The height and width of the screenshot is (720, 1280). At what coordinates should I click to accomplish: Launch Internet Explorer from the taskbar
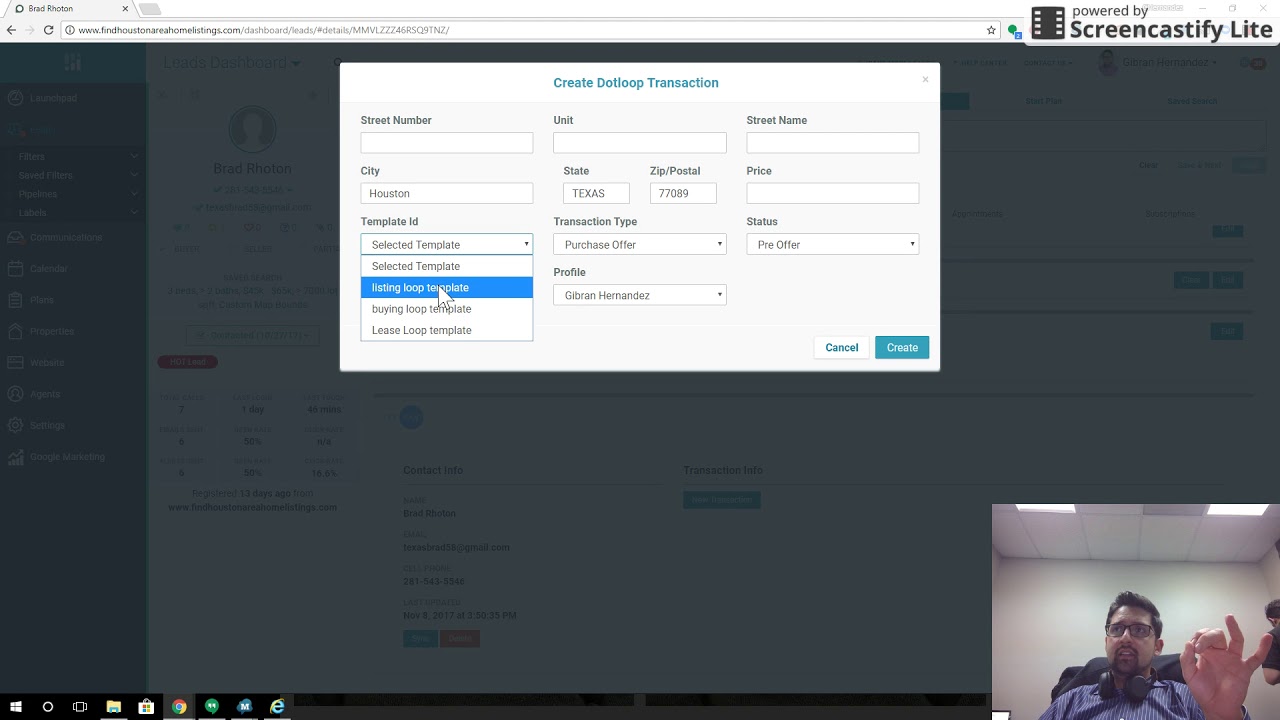click(277, 707)
